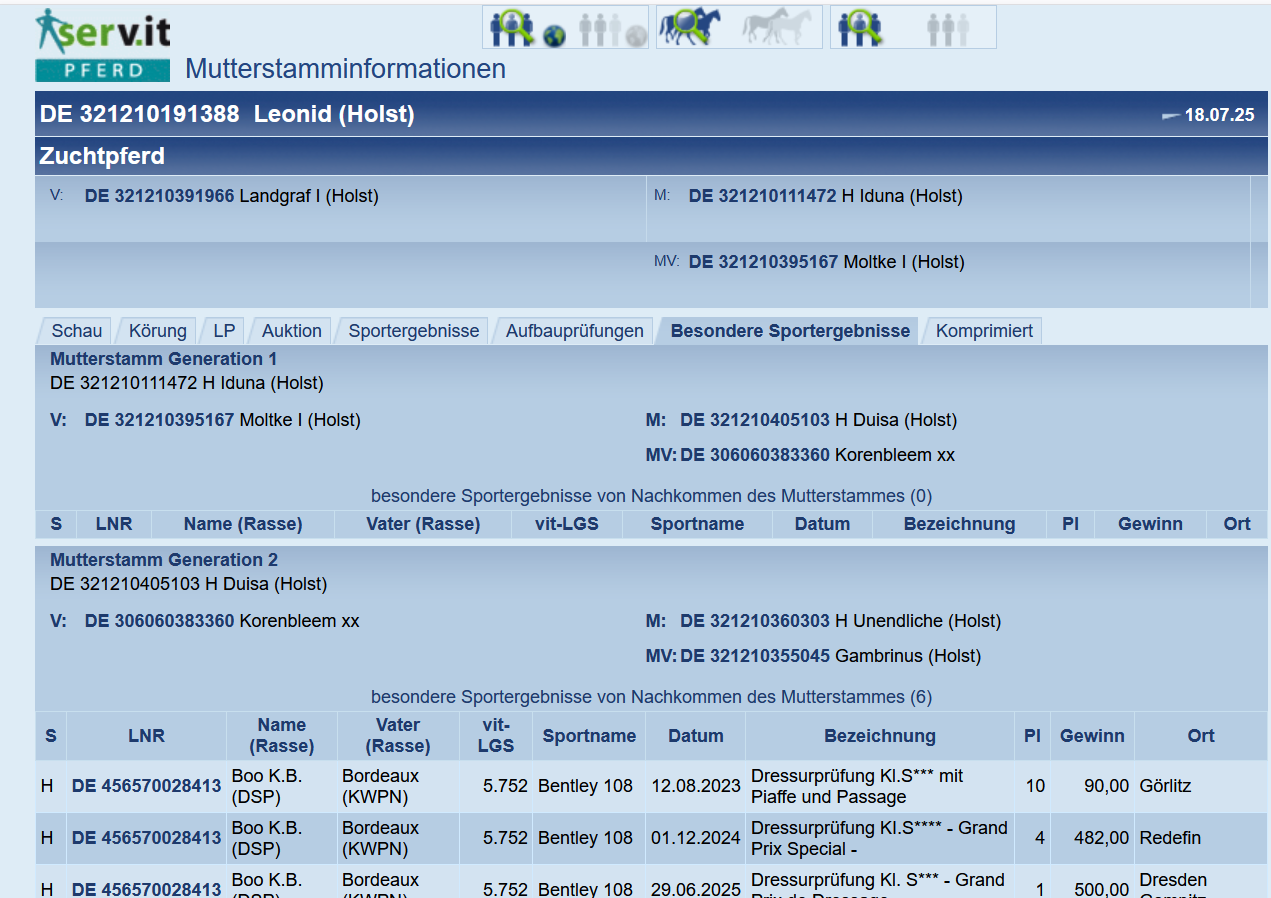Click the greyed people icon beside the grey globe

[598, 30]
